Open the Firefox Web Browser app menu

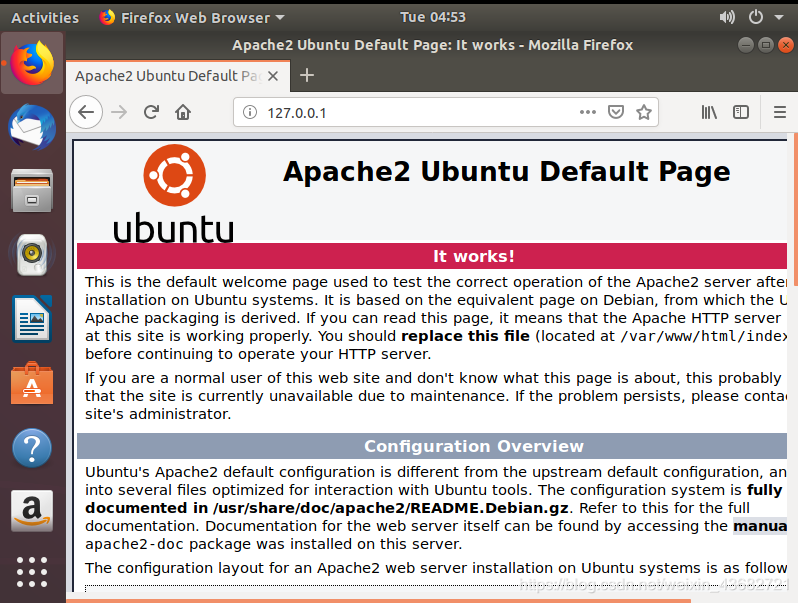click(x=192, y=18)
